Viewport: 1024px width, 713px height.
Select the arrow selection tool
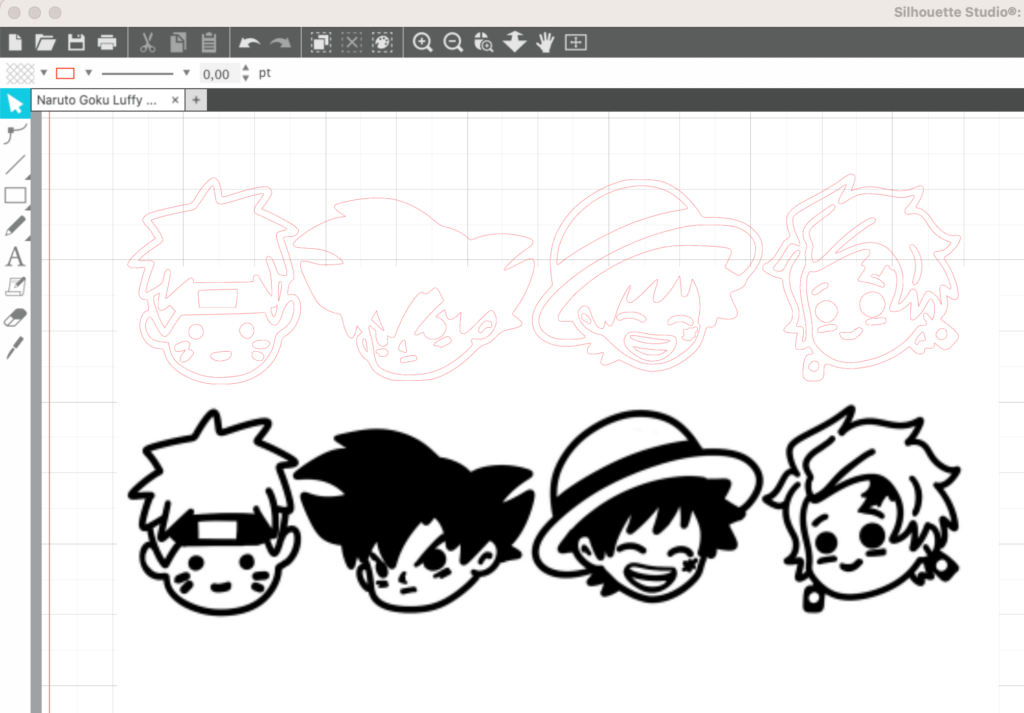(x=14, y=103)
